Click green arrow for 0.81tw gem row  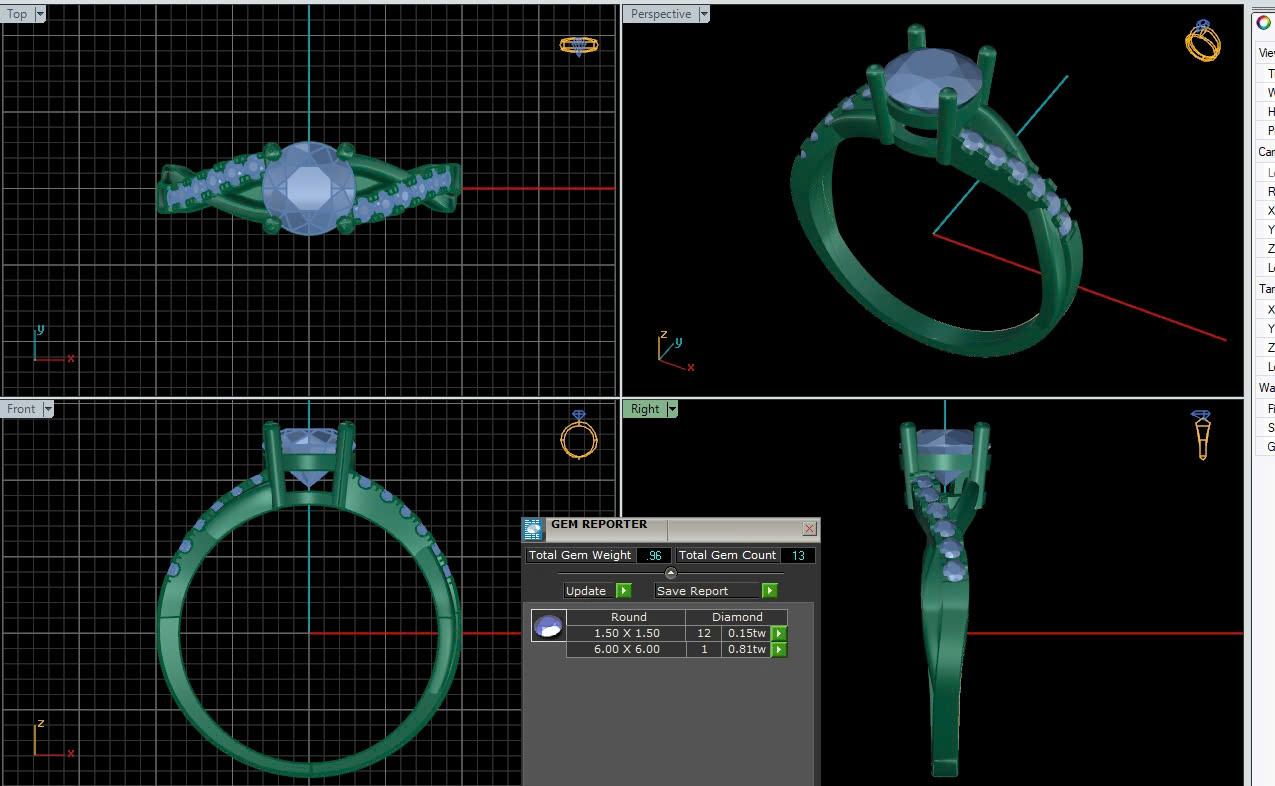779,650
